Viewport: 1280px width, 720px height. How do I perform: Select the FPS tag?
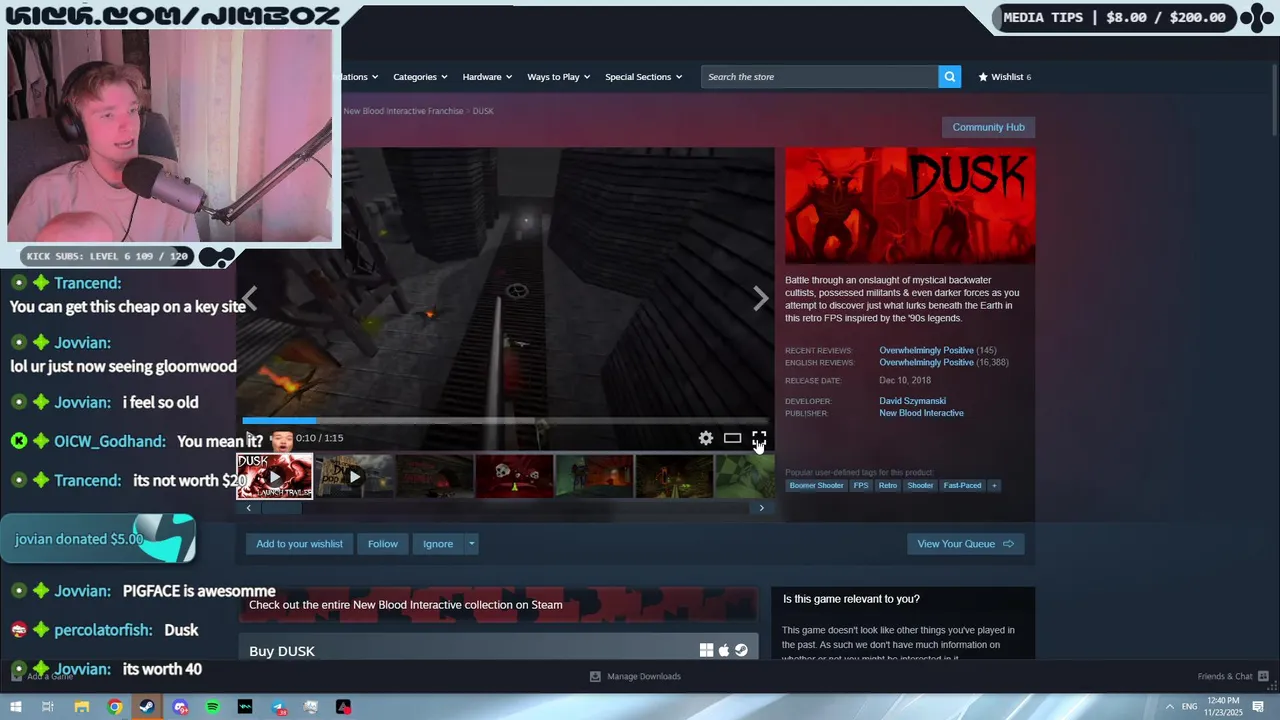click(x=860, y=485)
